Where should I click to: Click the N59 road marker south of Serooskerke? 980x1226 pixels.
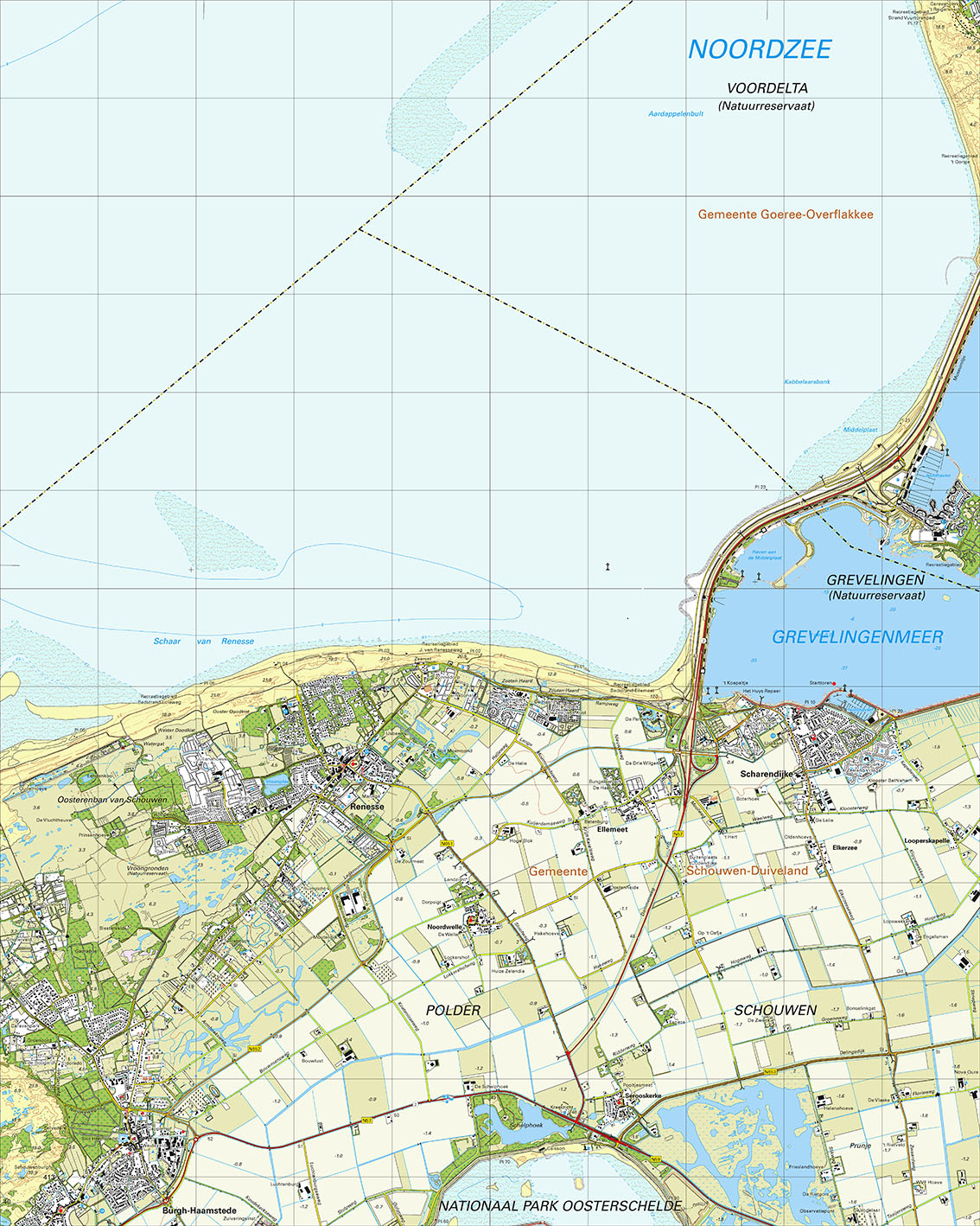656,1159
